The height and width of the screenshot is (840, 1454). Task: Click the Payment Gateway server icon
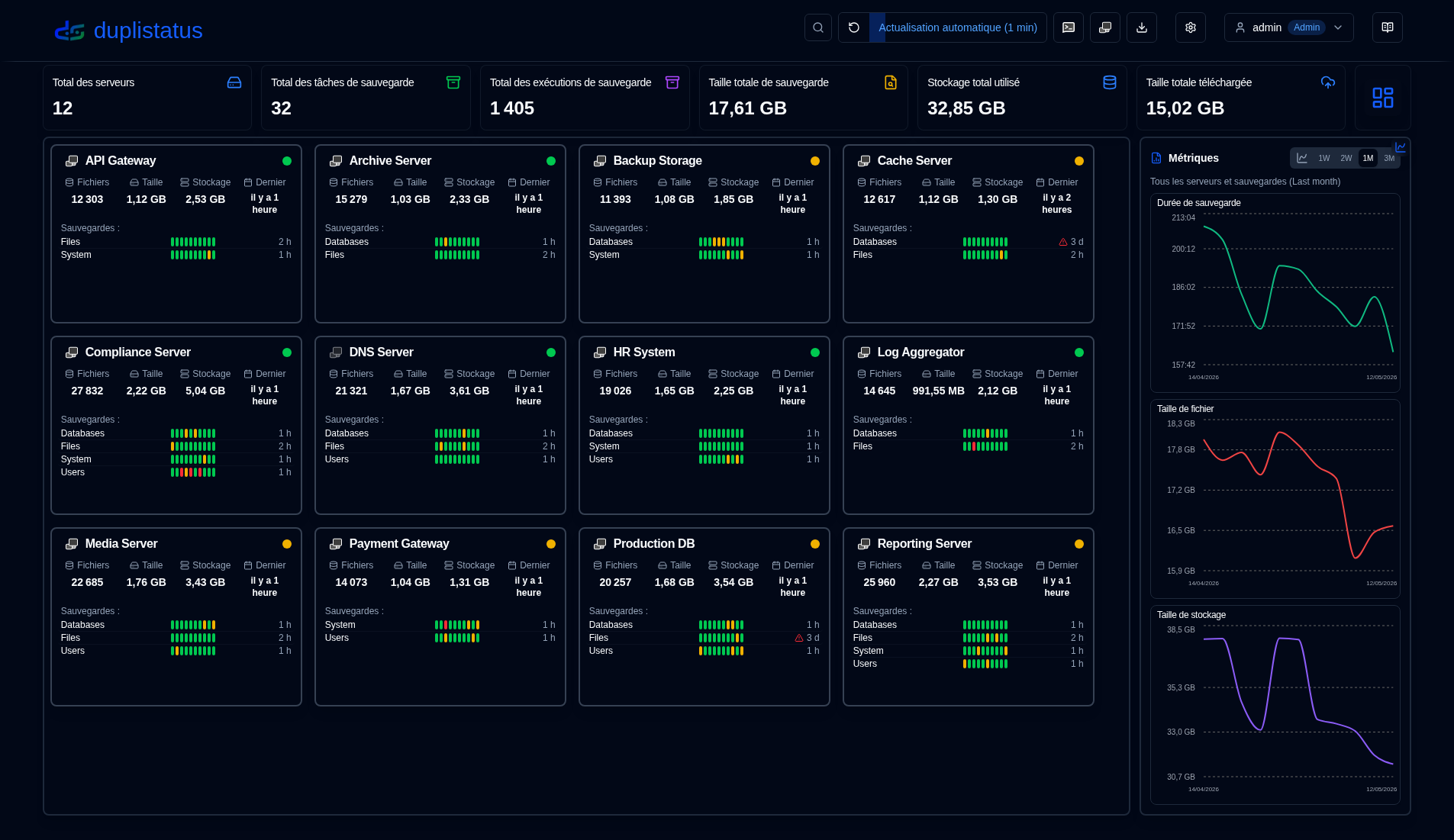pyautogui.click(x=336, y=544)
